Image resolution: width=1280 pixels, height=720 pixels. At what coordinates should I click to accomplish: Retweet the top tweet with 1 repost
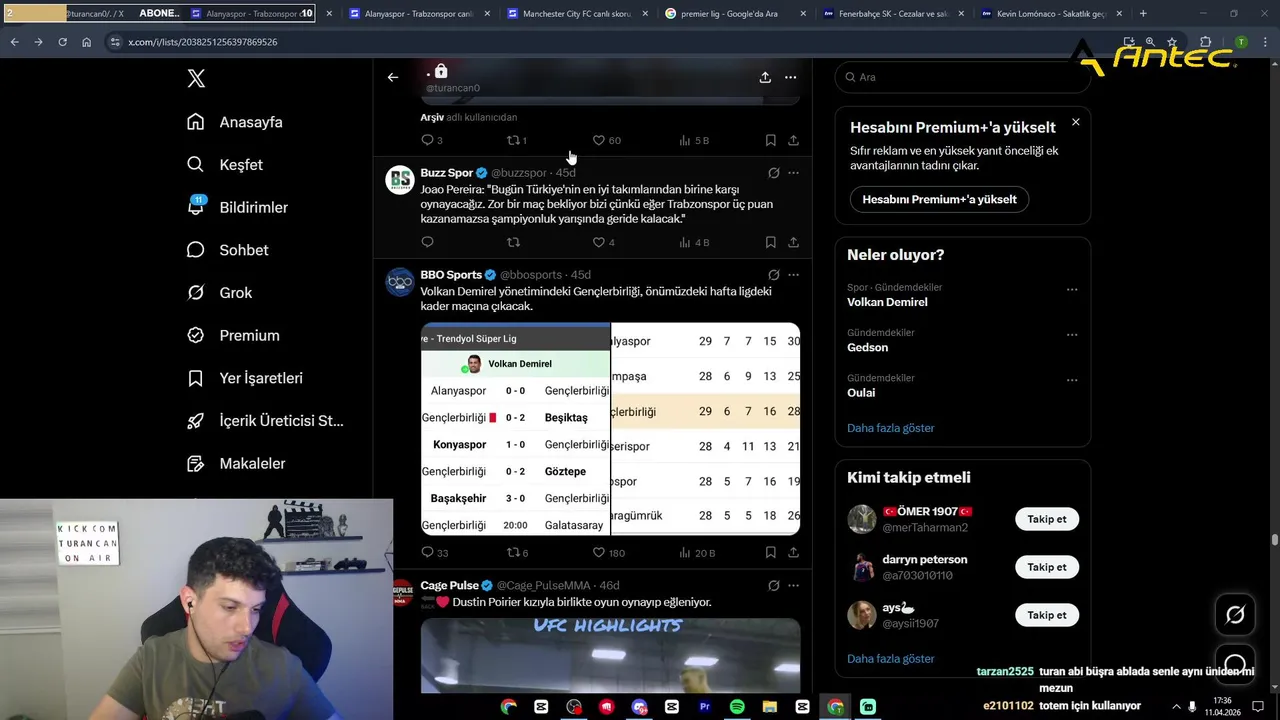517,141
